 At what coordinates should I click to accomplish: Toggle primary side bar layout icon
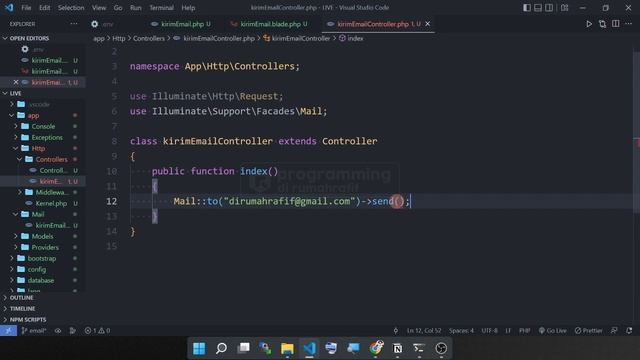[527, 8]
